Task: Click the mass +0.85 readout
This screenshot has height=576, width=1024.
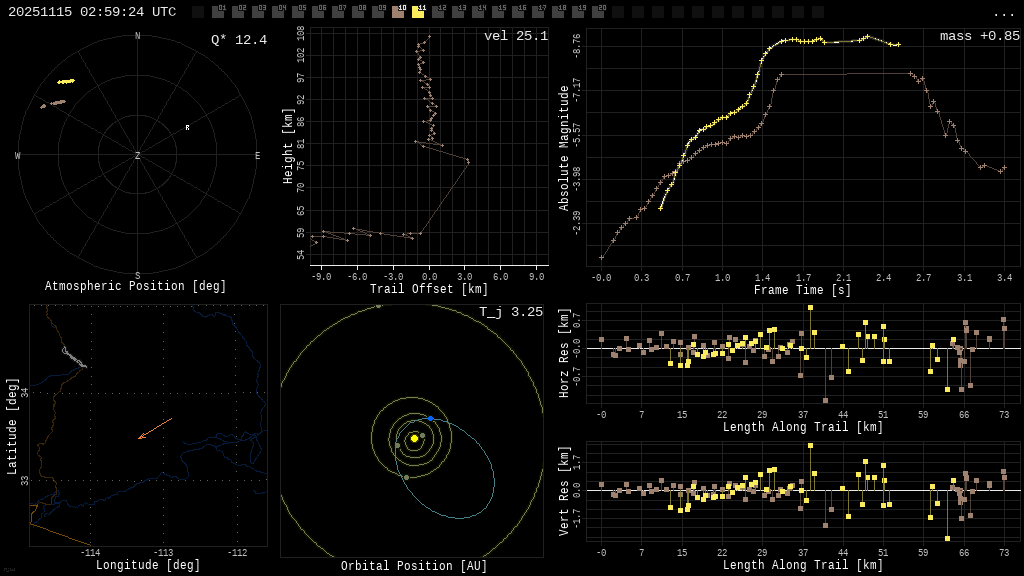Action: [x=980, y=36]
